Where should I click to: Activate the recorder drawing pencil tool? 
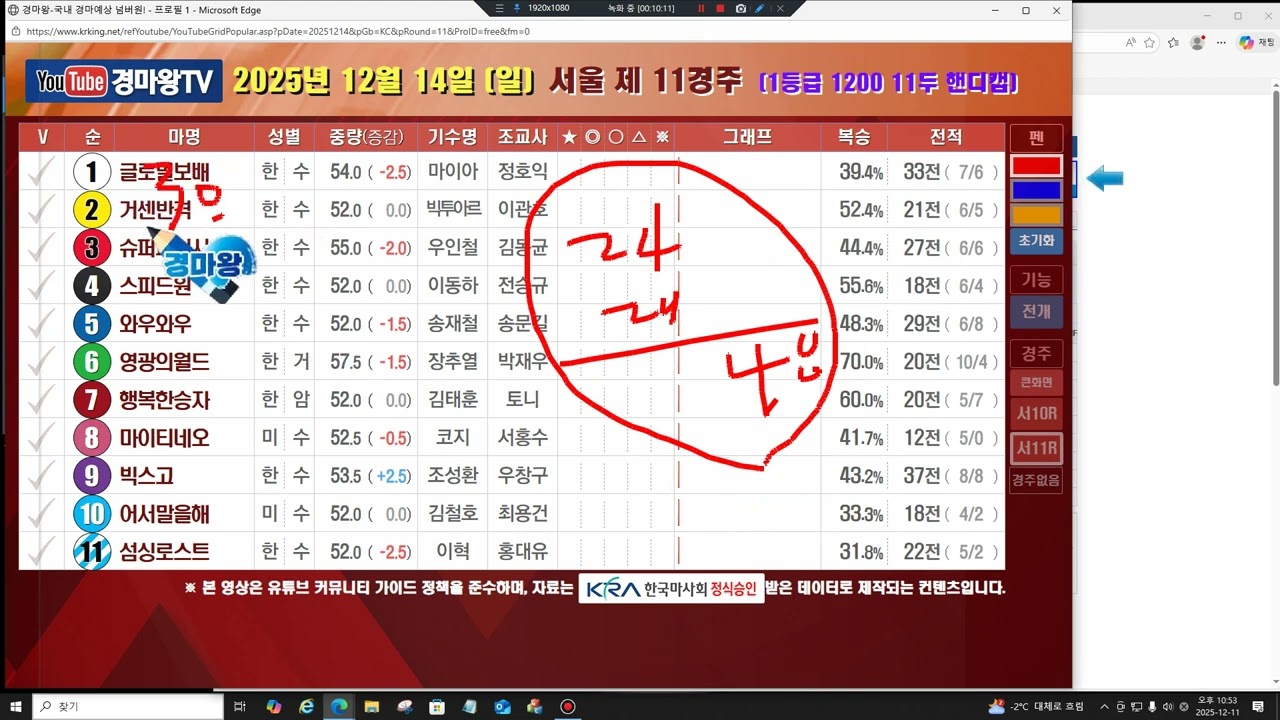point(759,8)
